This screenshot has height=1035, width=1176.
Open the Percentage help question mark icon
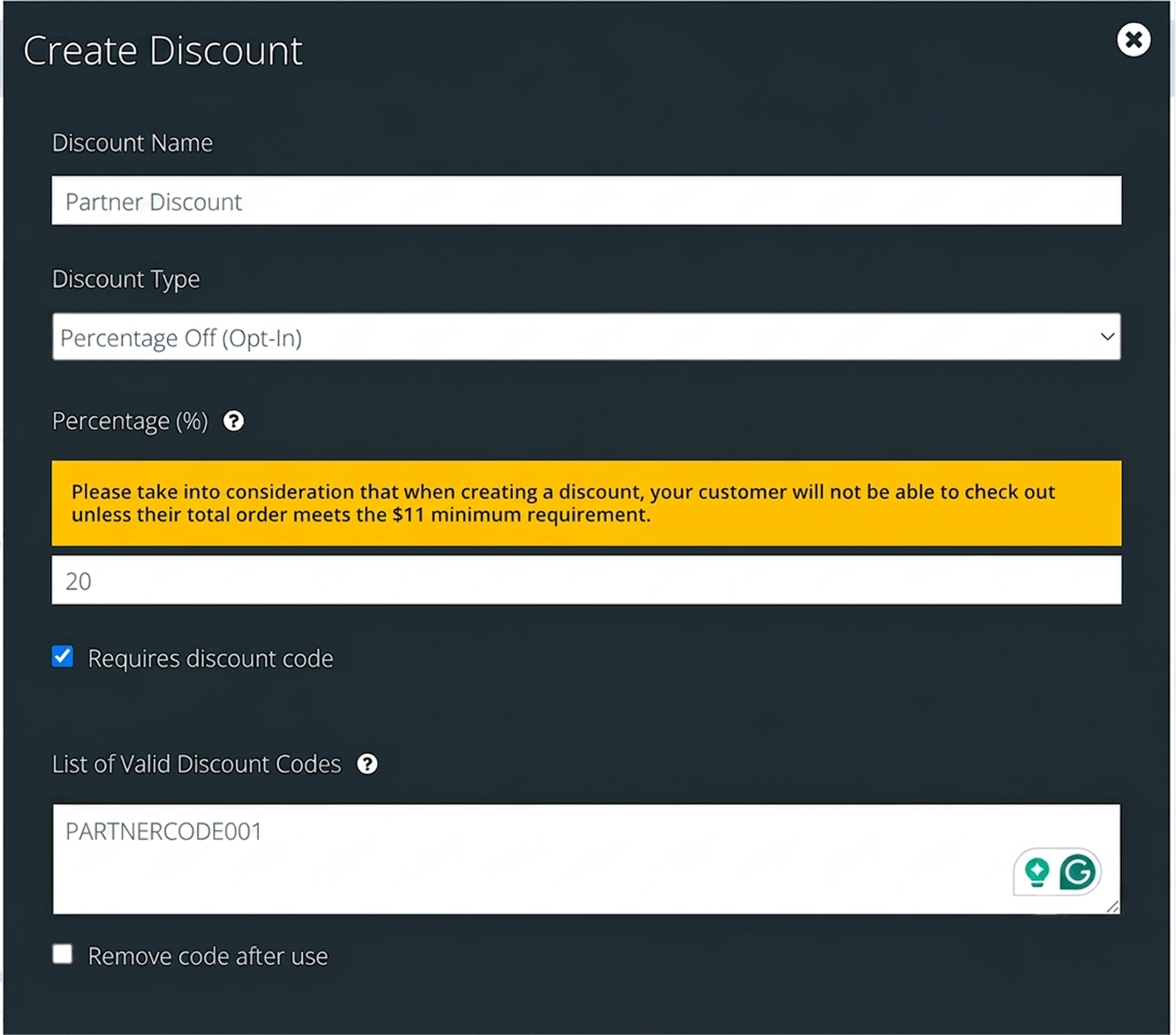point(233,422)
